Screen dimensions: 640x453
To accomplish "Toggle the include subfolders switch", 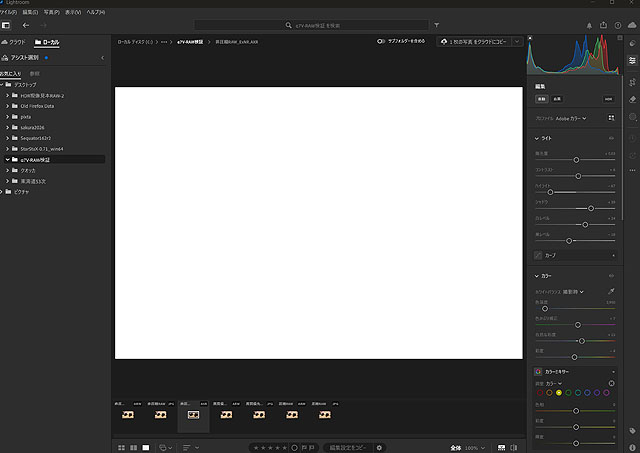I will tap(382, 42).
